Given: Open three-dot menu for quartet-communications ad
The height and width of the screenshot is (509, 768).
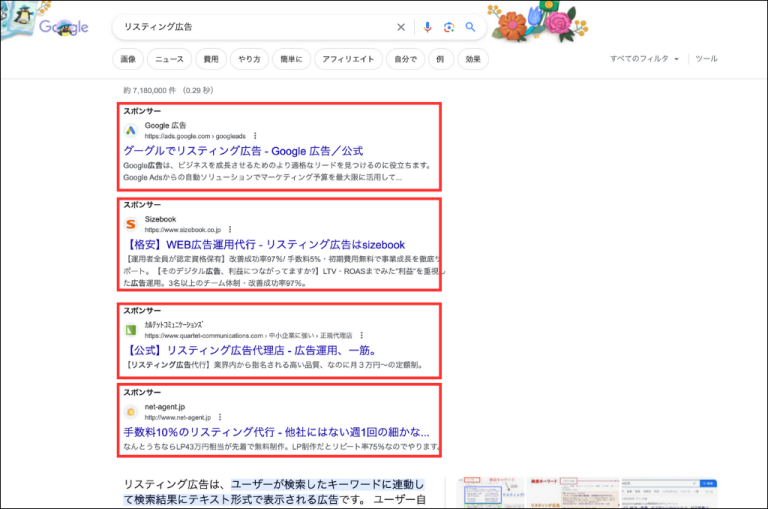Looking at the screenshot, I should [x=361, y=336].
